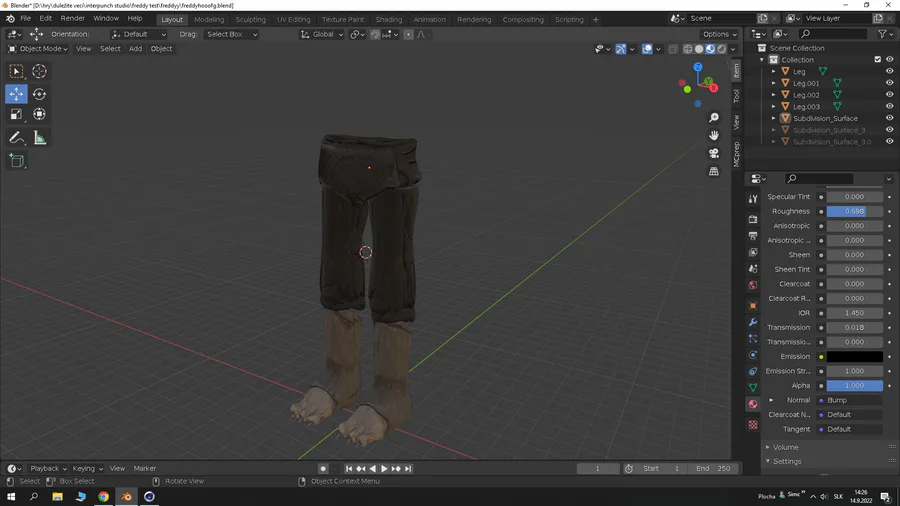This screenshot has height=506, width=900.
Task: Open the Drag Select Box dropdown
Action: point(231,34)
